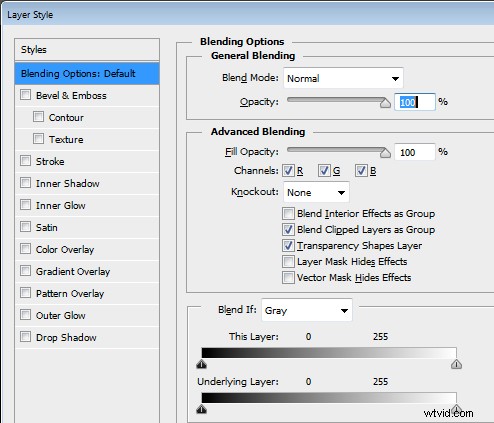Click This Layer white point slider triangle

pos(456,364)
